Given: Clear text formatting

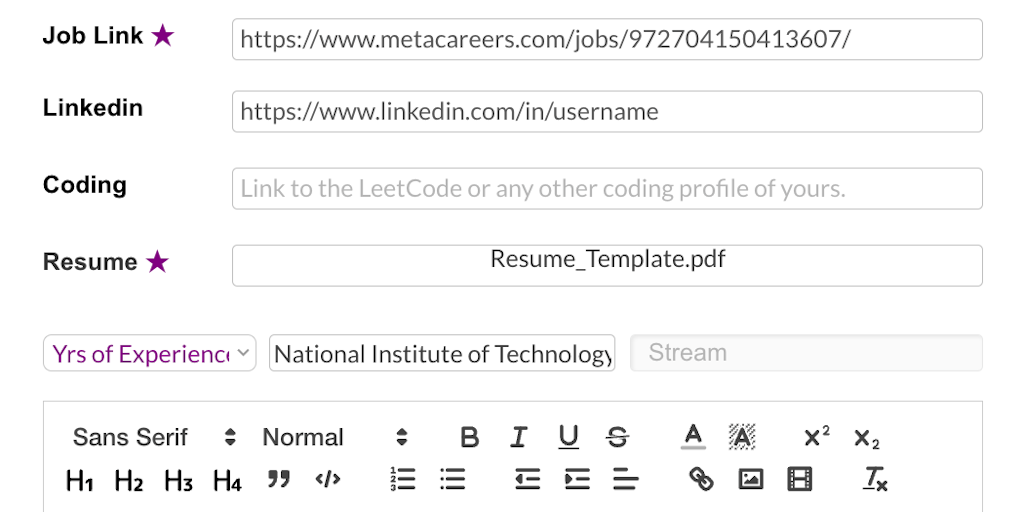Looking at the screenshot, I should (875, 480).
